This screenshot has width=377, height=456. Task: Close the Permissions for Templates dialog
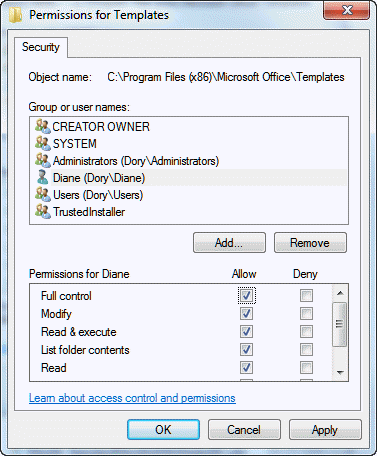(346, 10)
